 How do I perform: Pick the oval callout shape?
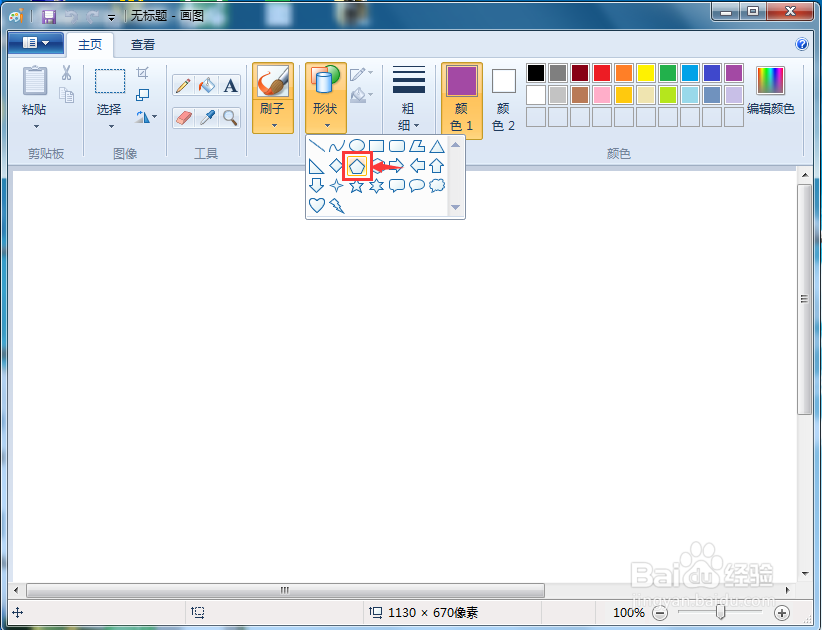417,186
